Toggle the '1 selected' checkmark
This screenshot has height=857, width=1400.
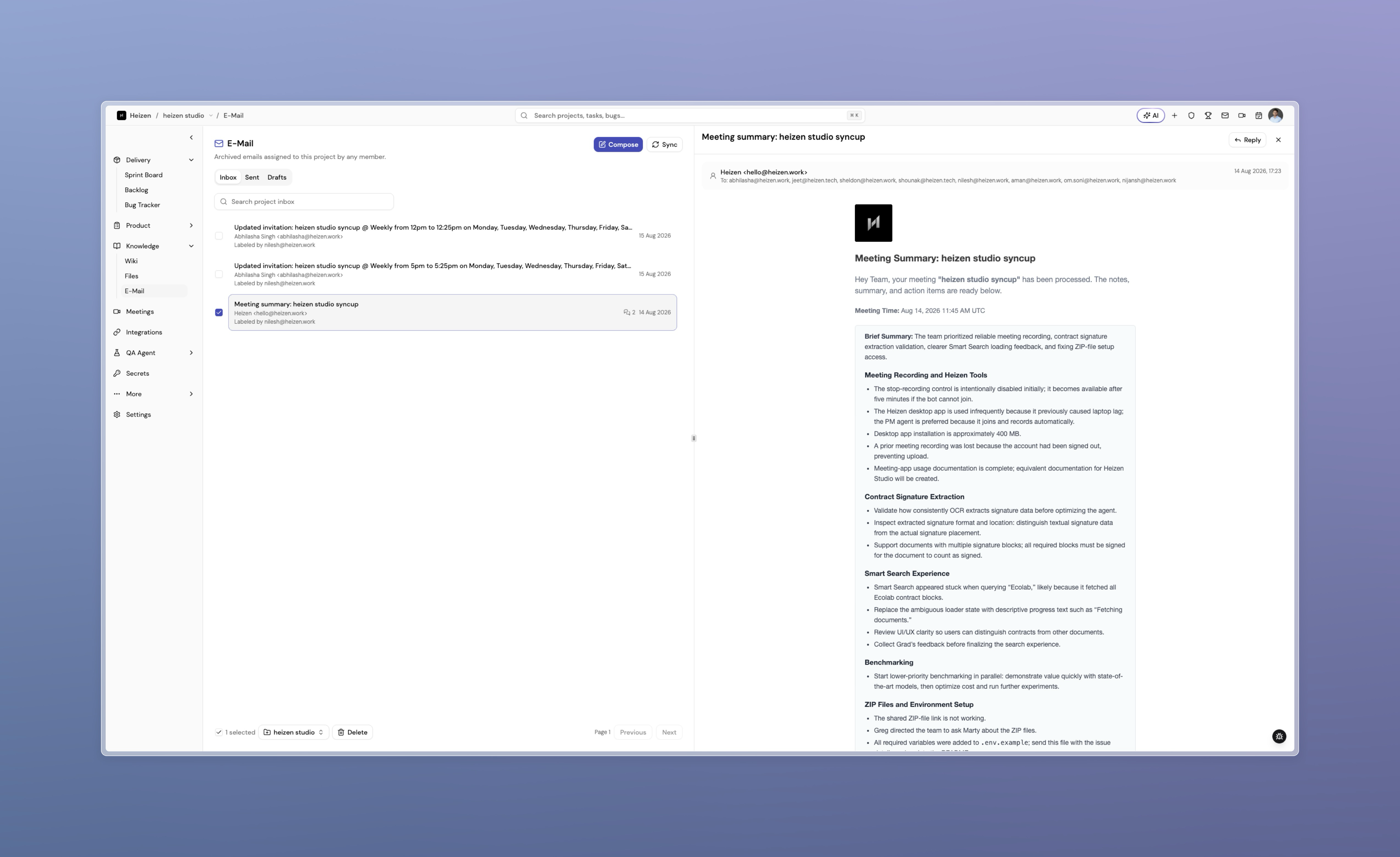219,732
